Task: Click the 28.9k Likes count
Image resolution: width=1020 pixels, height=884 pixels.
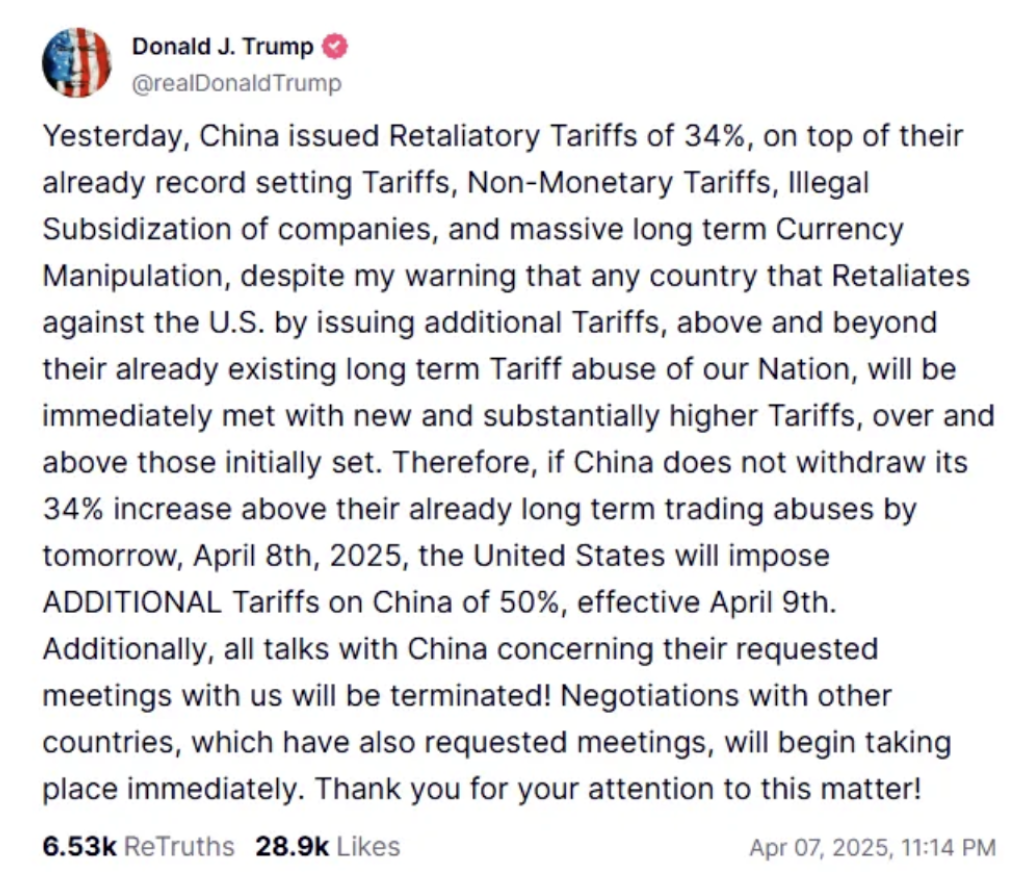Action: coord(292,846)
